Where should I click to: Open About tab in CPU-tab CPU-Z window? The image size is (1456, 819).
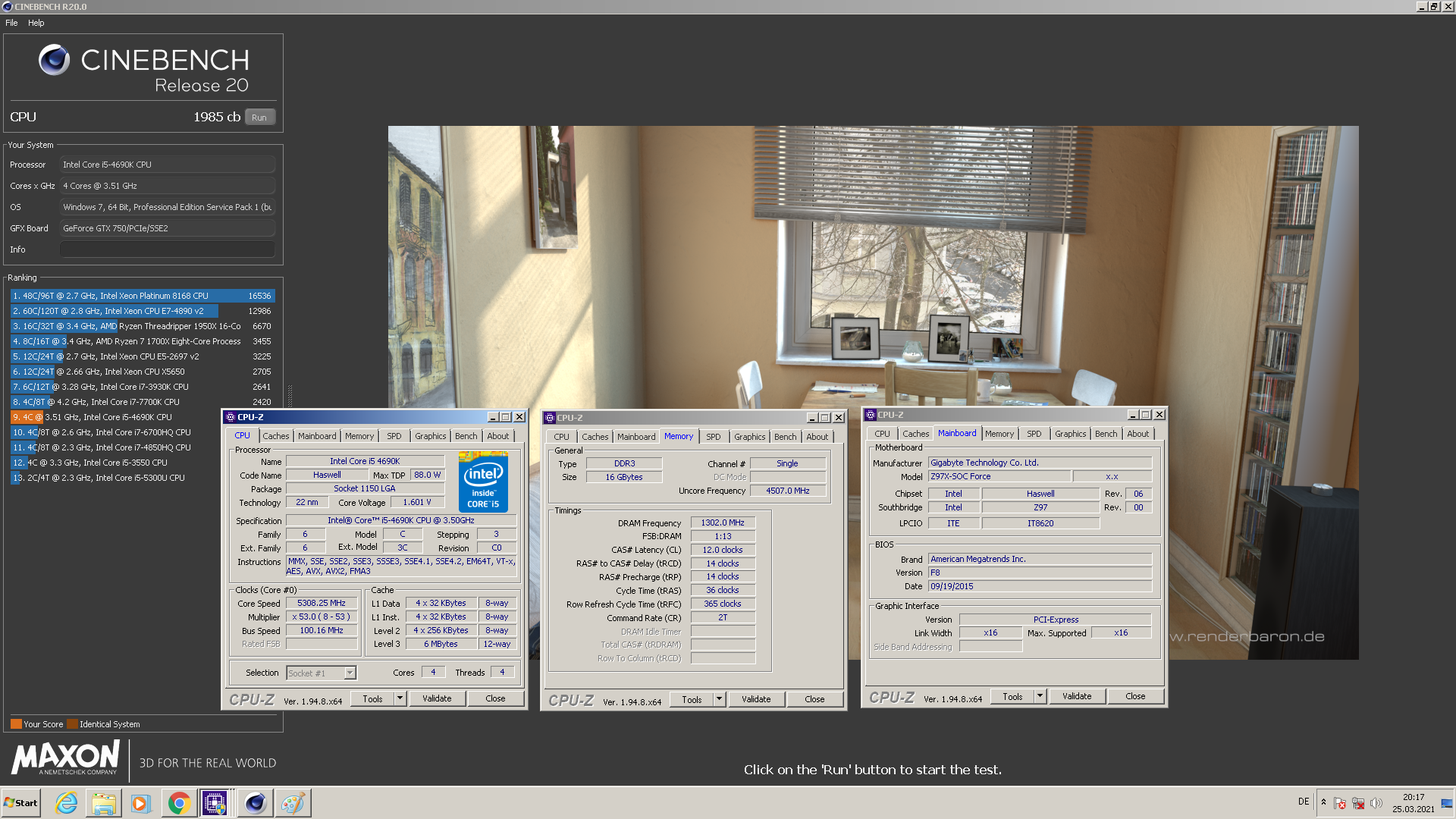[498, 436]
